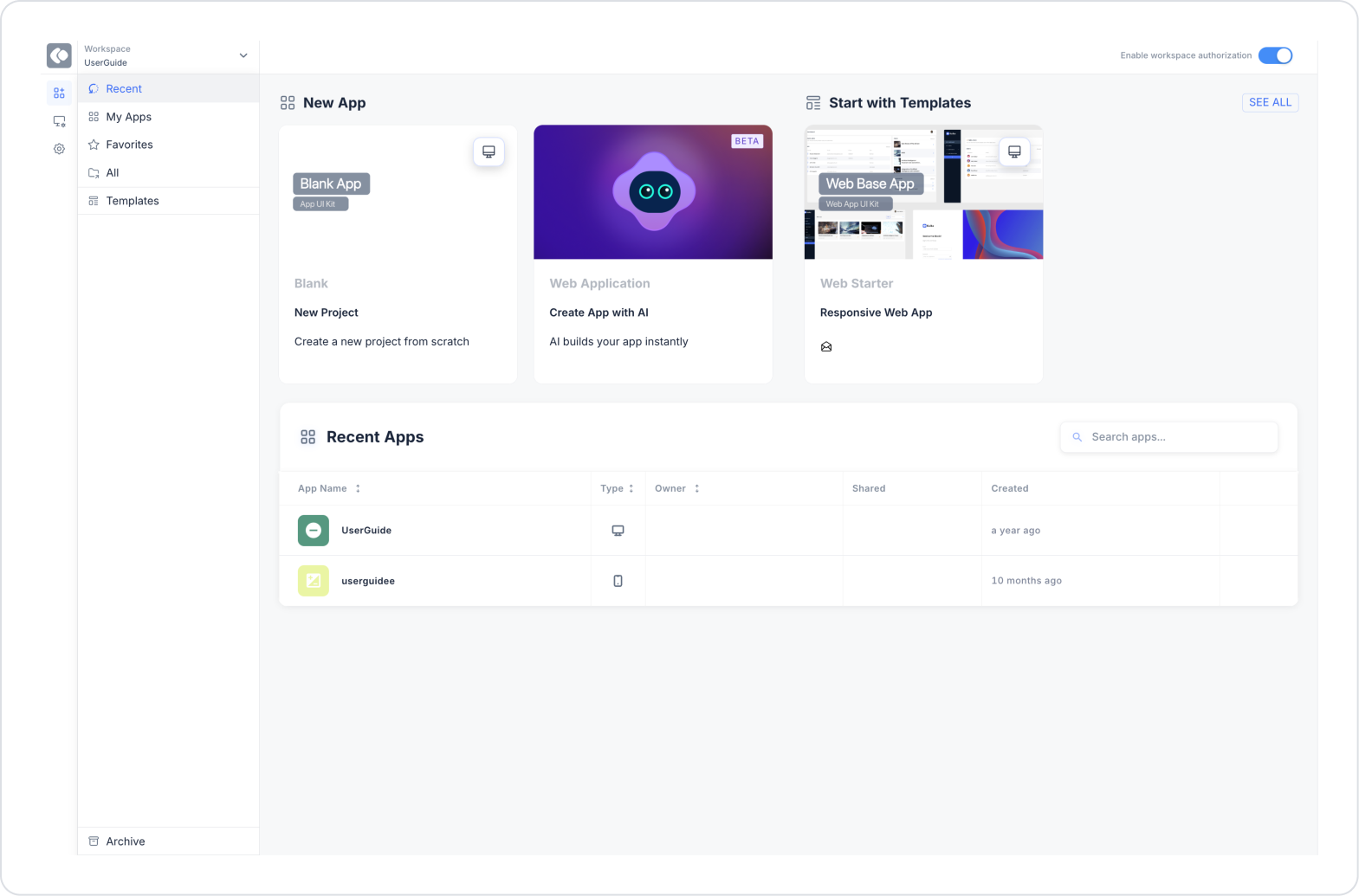Open Archive at sidebar bottom
The width and height of the screenshot is (1359, 896).
[169, 841]
